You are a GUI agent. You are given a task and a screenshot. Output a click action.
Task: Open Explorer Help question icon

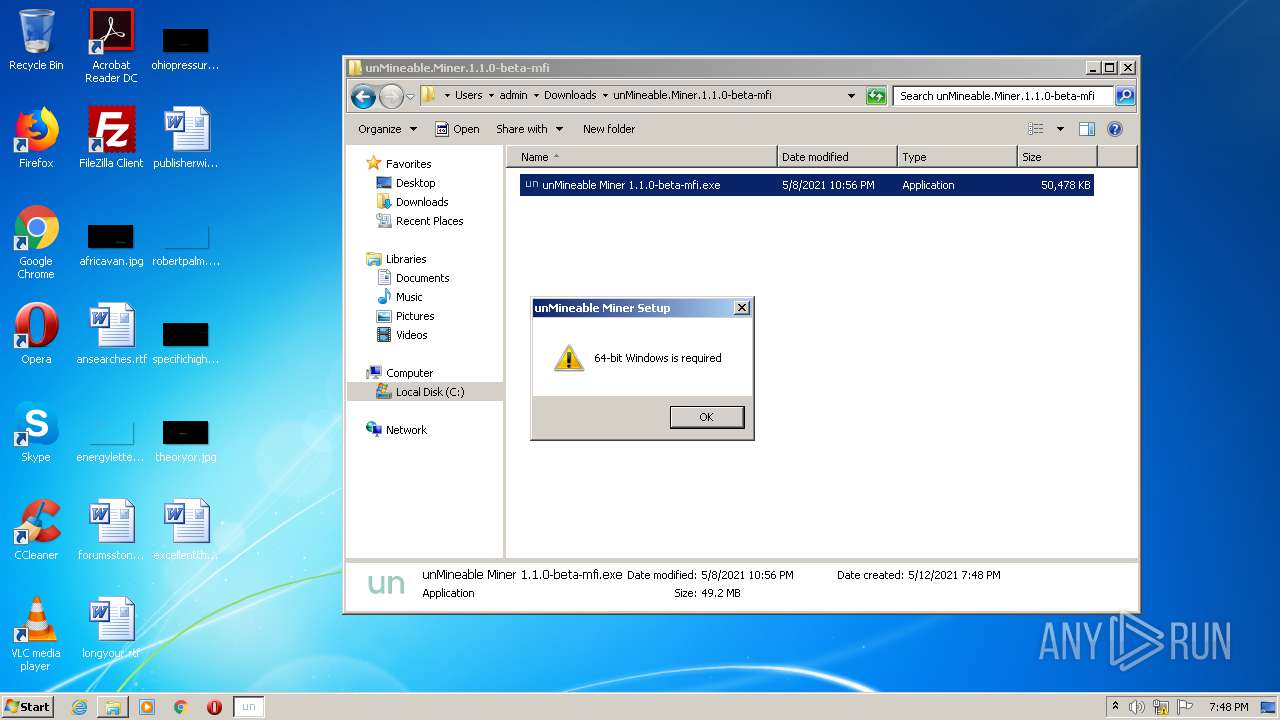point(1115,129)
